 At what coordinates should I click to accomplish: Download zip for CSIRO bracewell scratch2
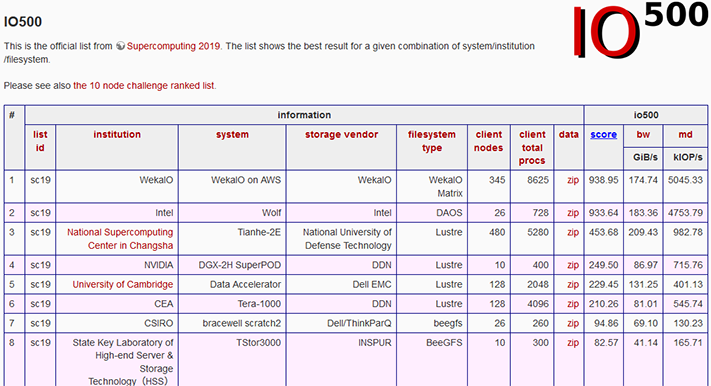573,323
